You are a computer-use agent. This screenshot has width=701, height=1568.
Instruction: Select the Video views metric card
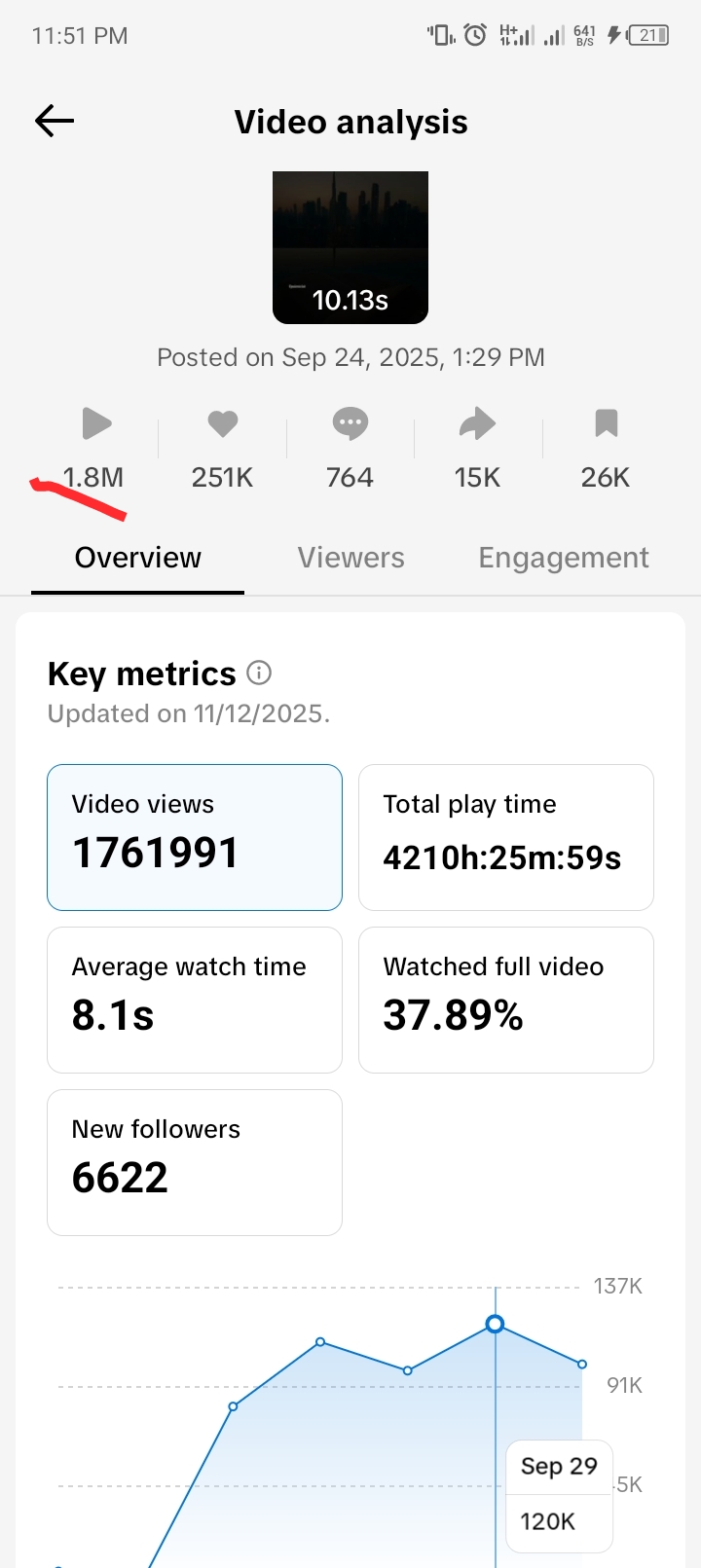click(x=195, y=837)
